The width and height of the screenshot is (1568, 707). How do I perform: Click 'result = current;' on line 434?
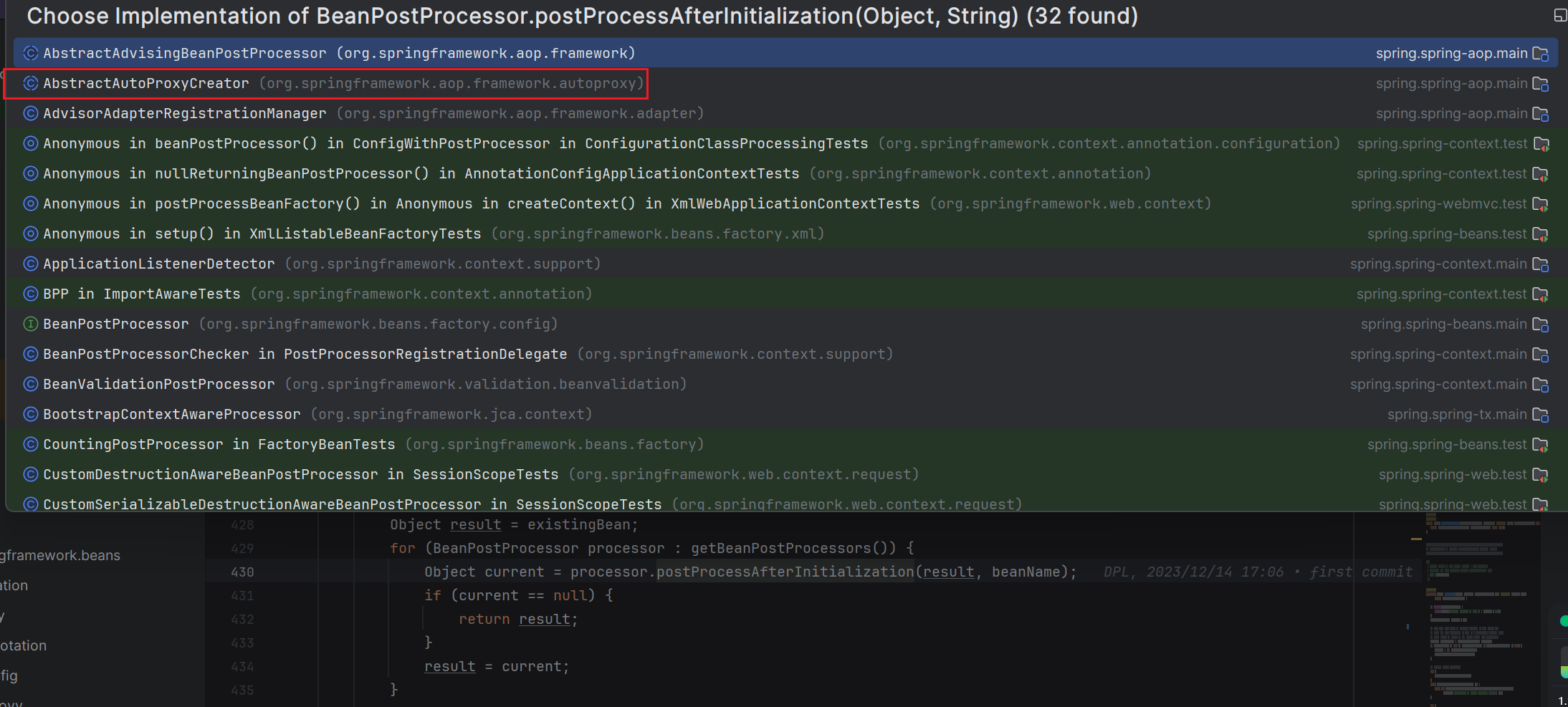point(497,666)
